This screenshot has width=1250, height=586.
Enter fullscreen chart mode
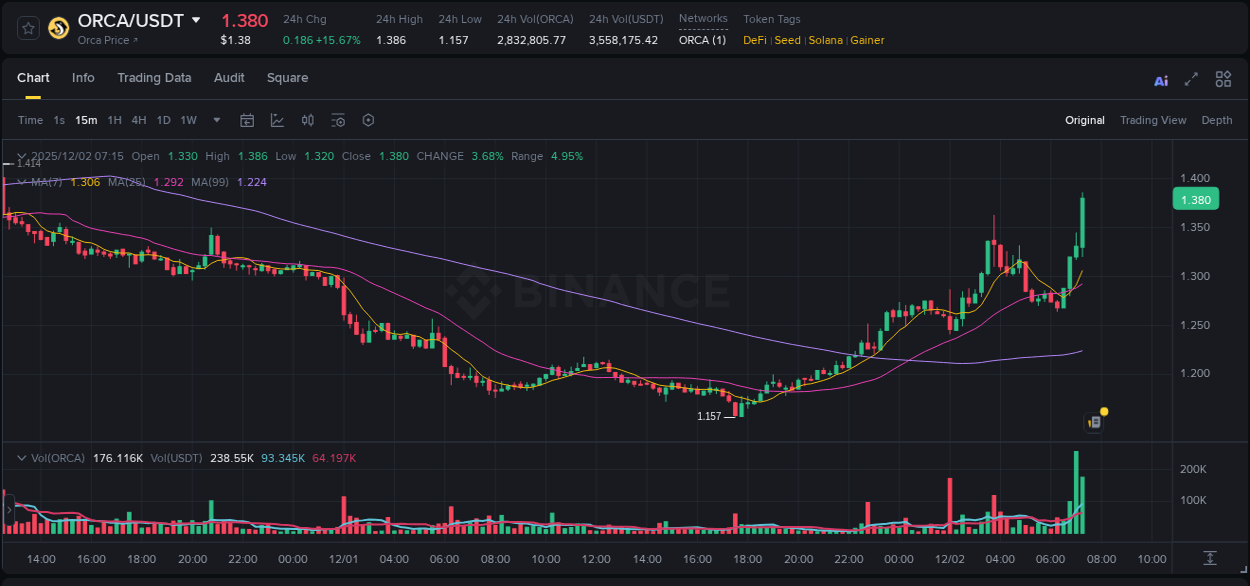coord(1191,79)
